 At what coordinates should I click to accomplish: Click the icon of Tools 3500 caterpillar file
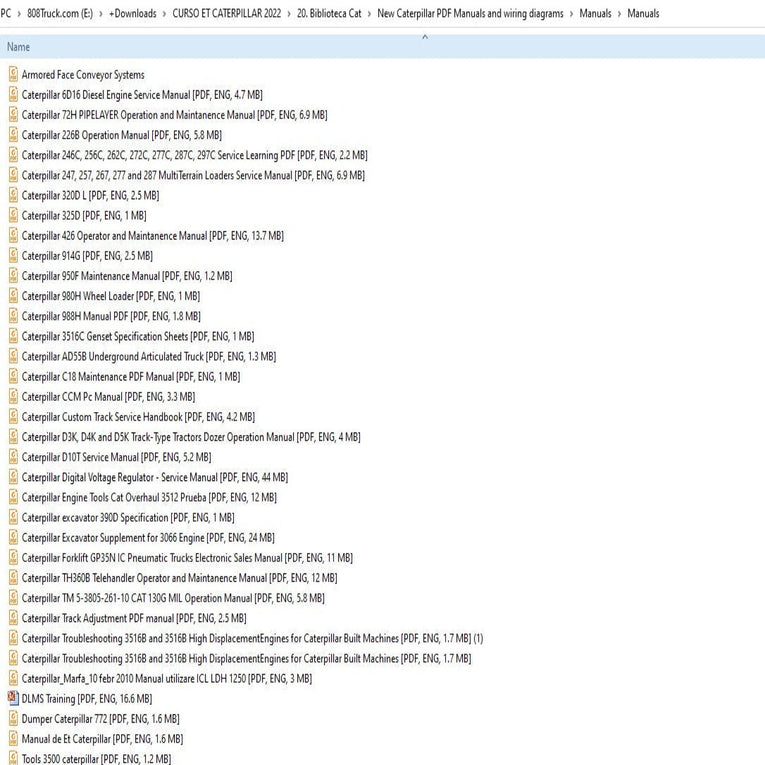click(x=13, y=759)
